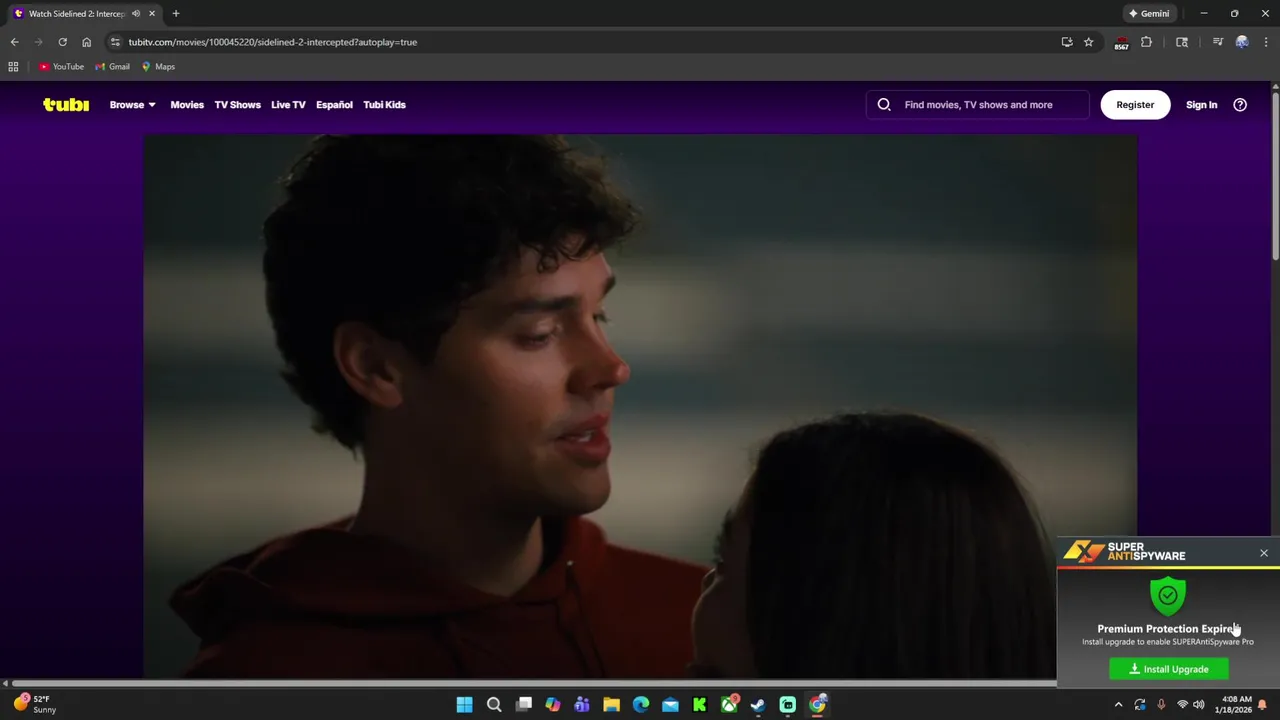
Task: Open Steam from the taskbar
Action: click(758, 705)
